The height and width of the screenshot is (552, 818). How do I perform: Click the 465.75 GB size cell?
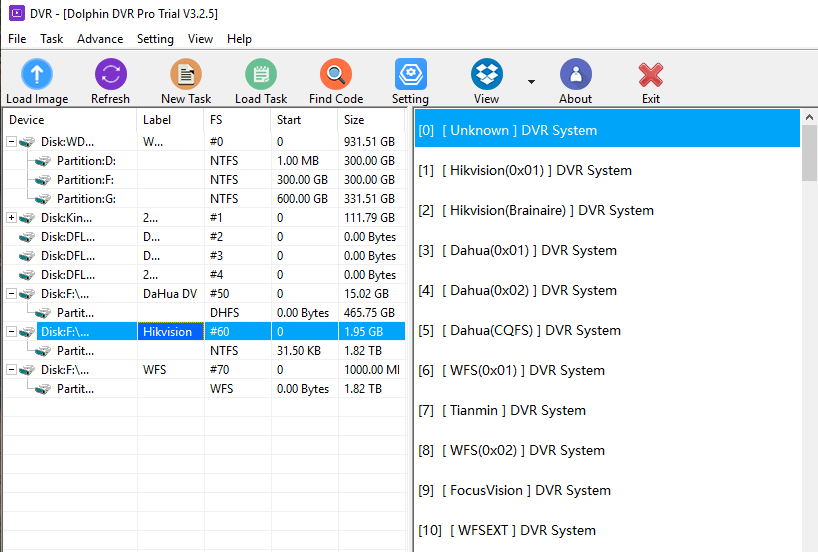click(x=369, y=313)
